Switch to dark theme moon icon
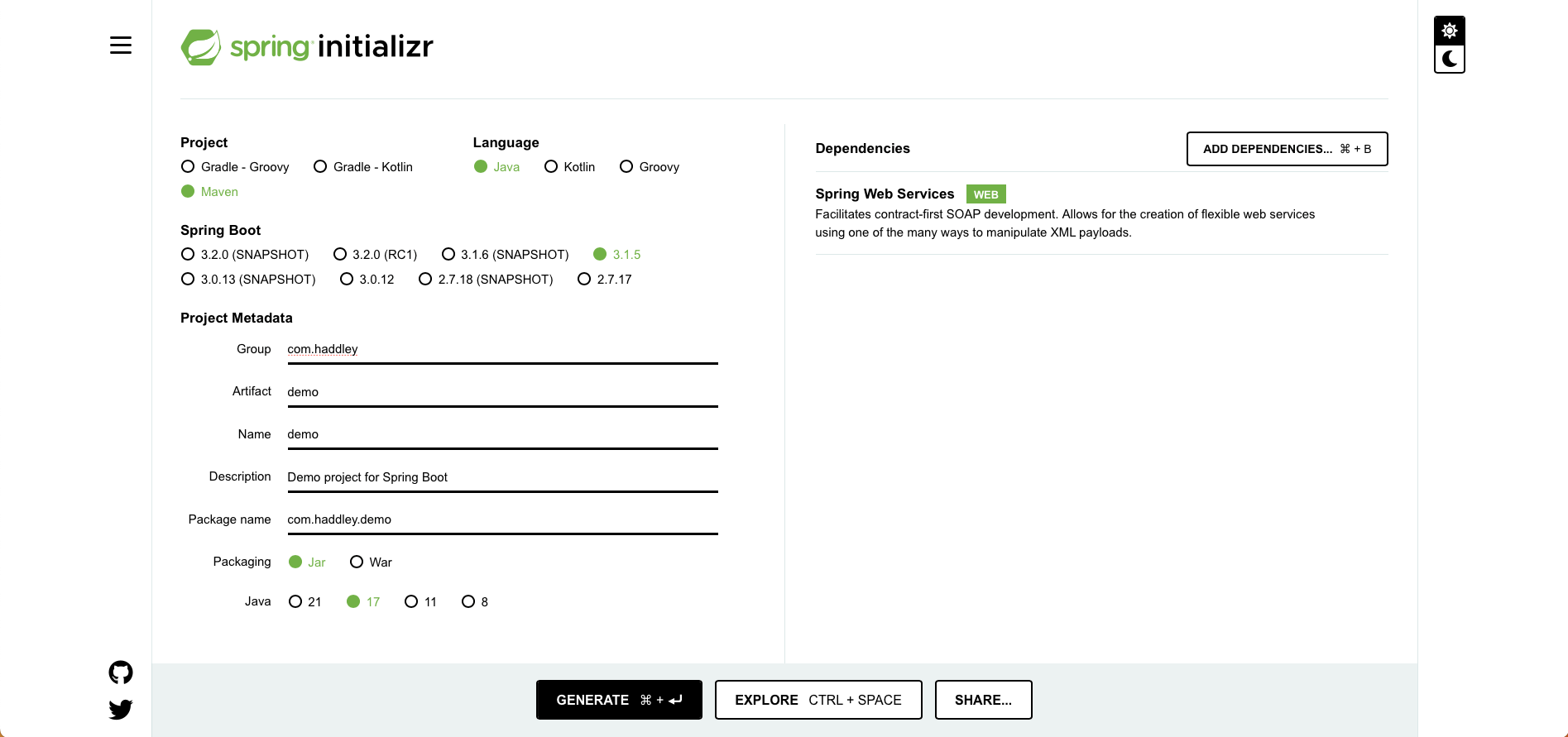1568x737 pixels. click(1449, 59)
